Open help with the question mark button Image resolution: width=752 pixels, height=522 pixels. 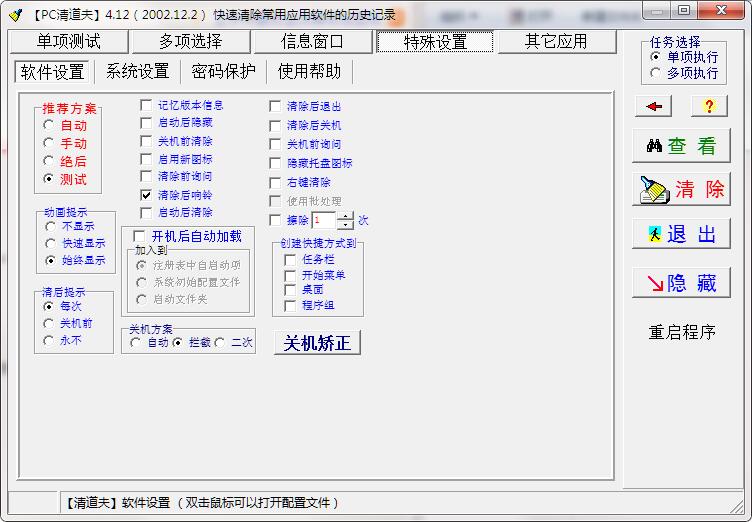709,106
